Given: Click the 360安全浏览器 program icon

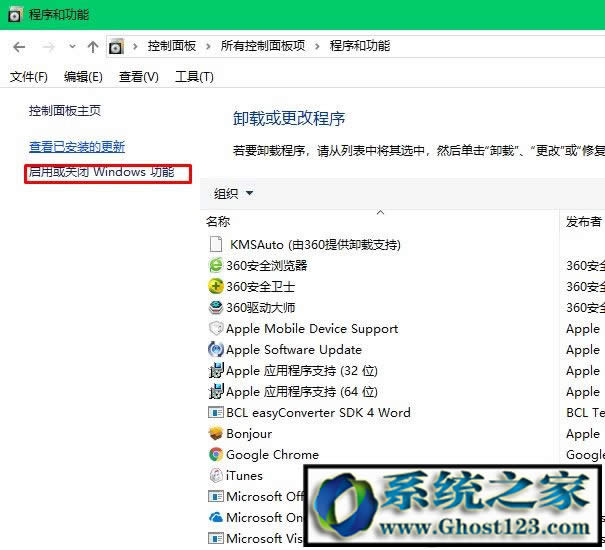Looking at the screenshot, I should [215, 265].
